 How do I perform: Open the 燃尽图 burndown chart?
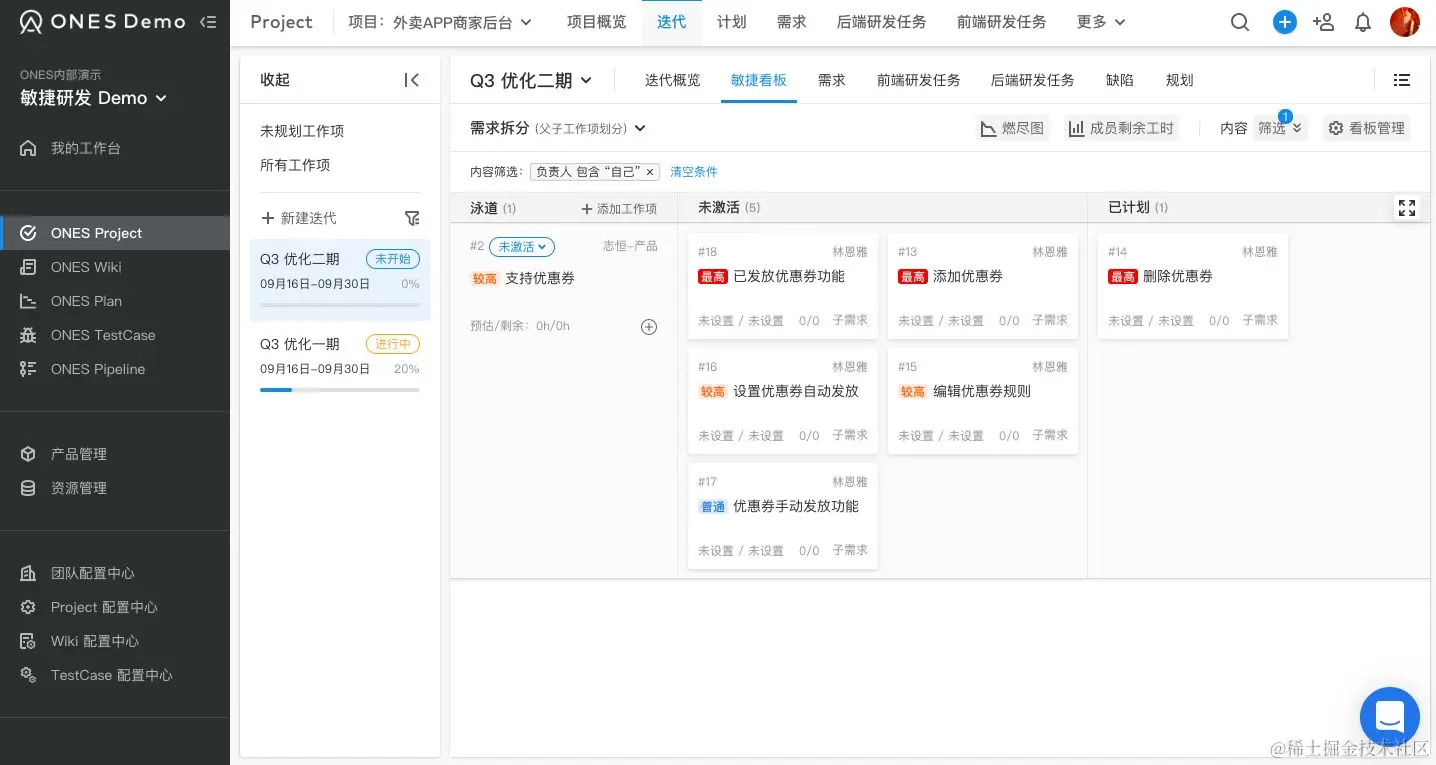tap(1012, 128)
